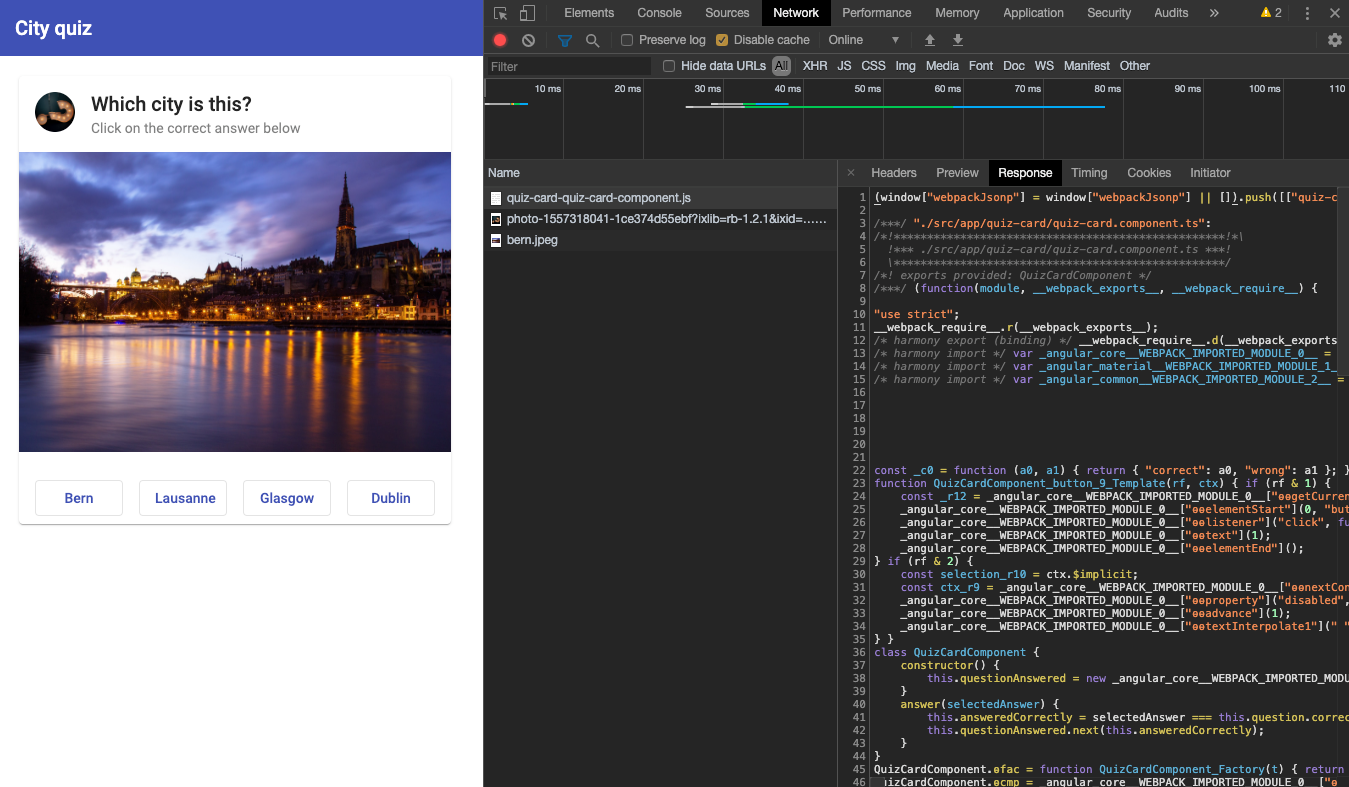Answer the quiz with Dublin
This screenshot has width=1349, height=787.
[x=390, y=497]
